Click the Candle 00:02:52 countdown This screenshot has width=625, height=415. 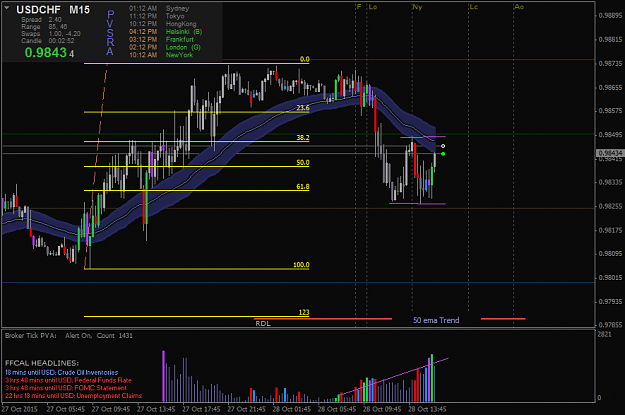[x=48, y=41]
